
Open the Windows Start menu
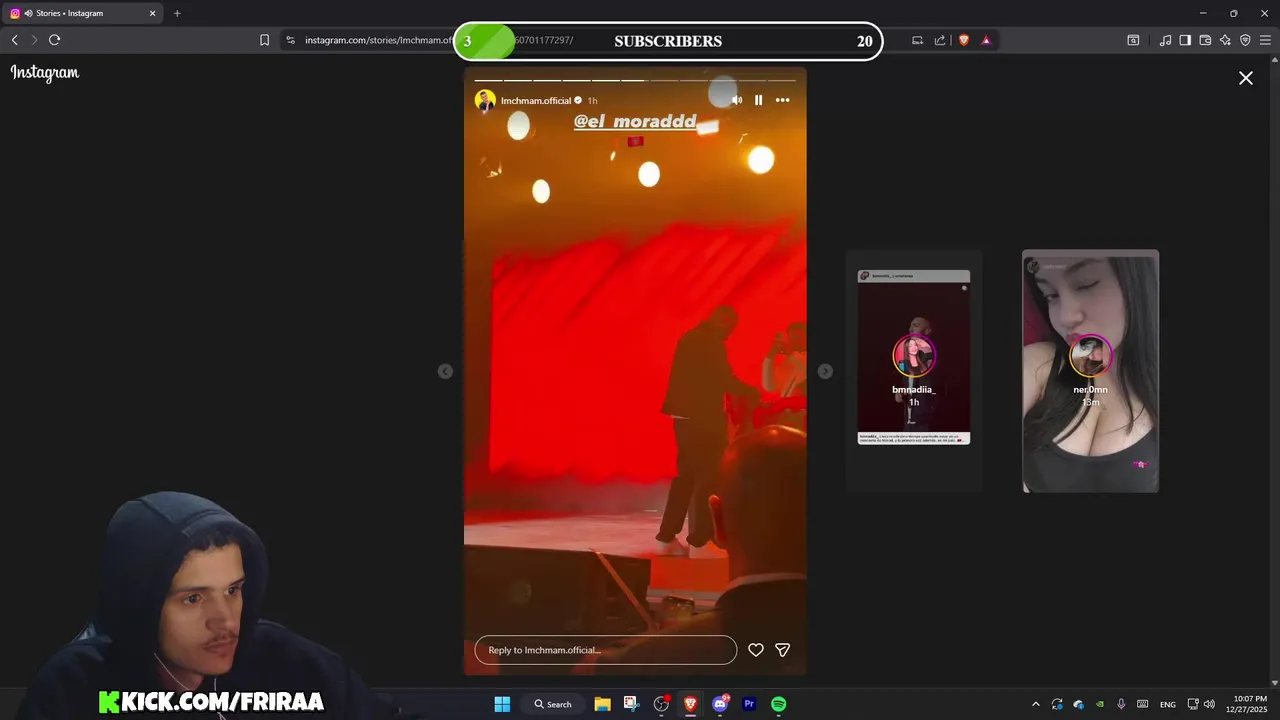502,704
